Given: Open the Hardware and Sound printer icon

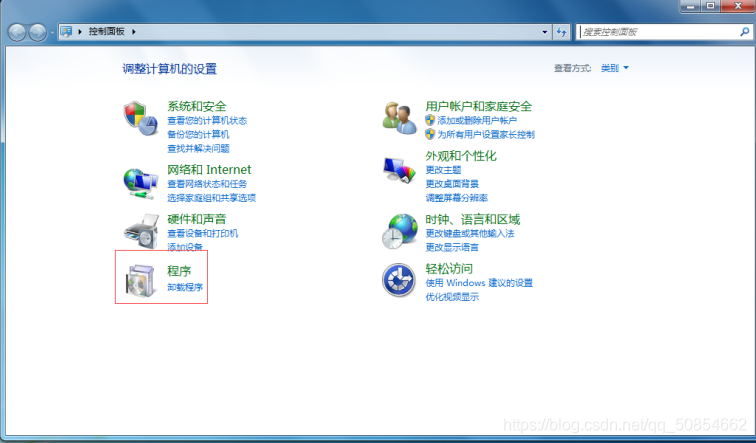Looking at the screenshot, I should (141, 231).
